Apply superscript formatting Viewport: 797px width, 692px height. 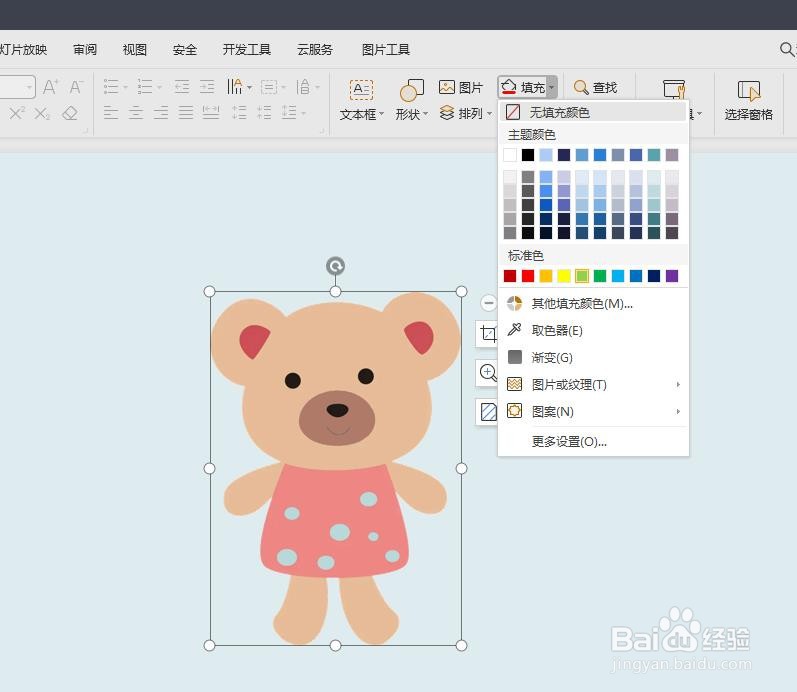point(17,113)
